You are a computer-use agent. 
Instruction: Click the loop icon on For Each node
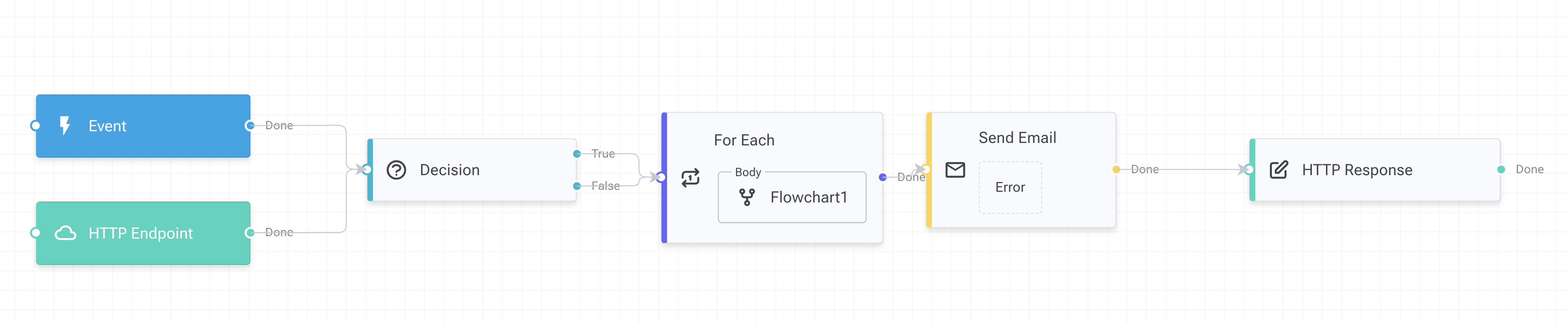[690, 178]
